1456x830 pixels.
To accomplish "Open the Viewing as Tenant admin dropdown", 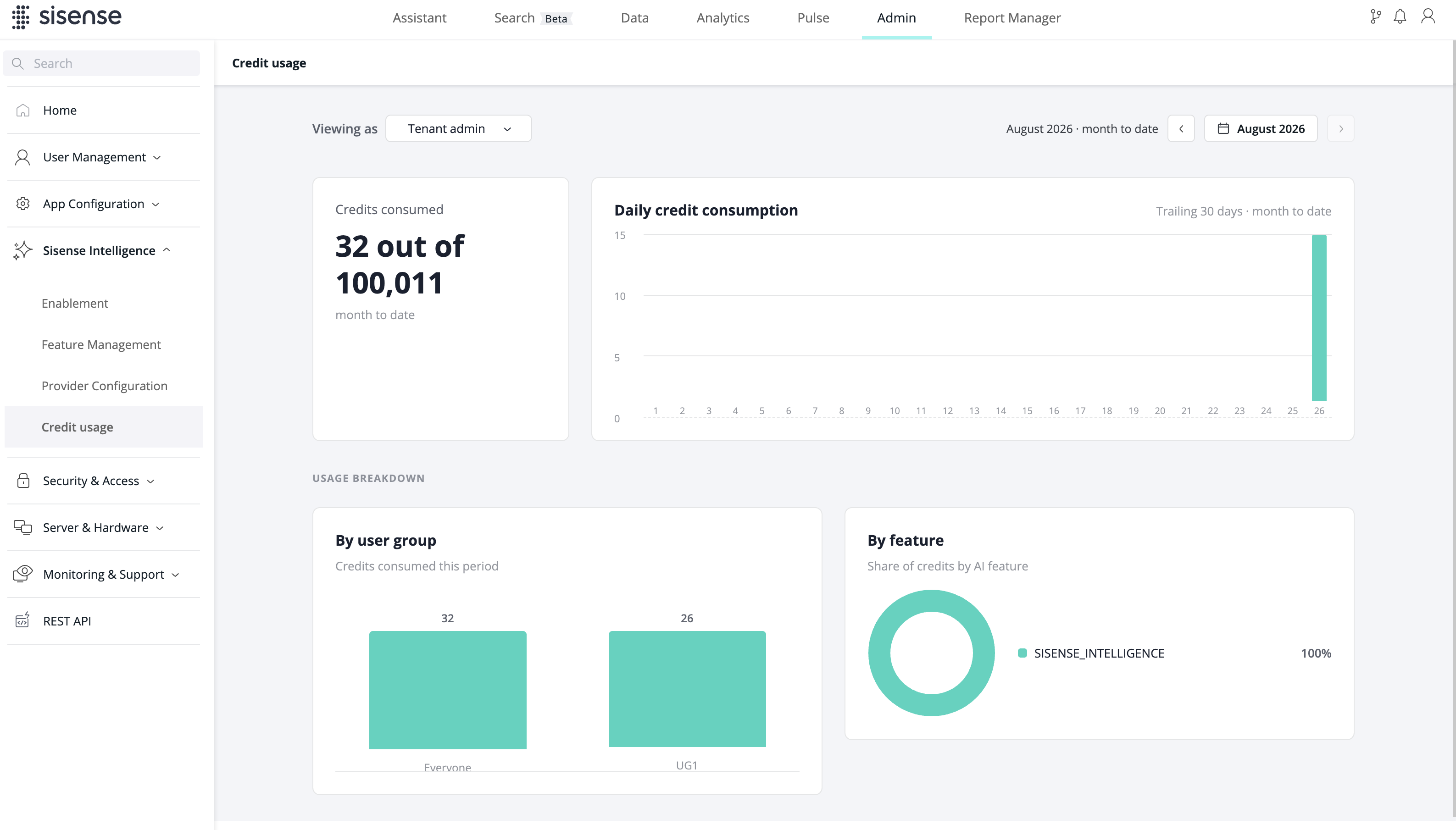I will [x=458, y=129].
